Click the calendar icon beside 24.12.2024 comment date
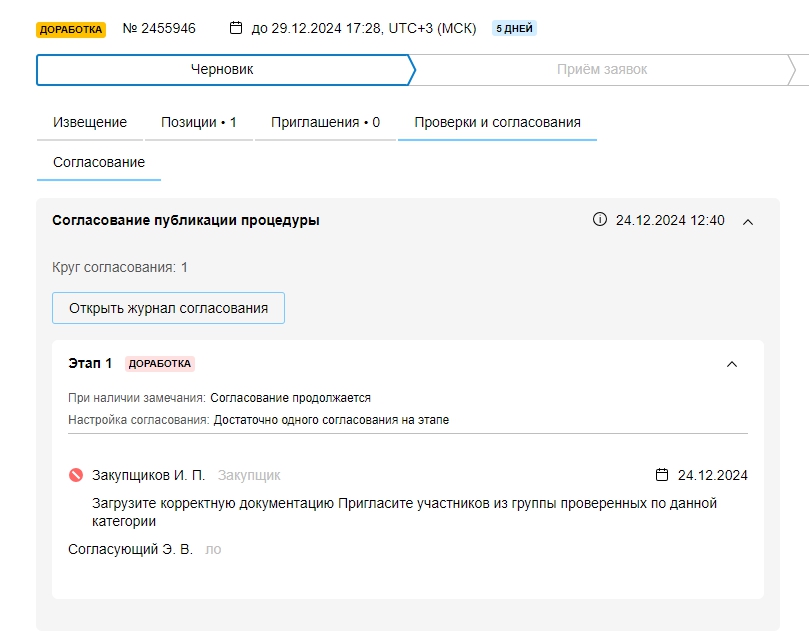This screenshot has width=809, height=631. [661, 475]
